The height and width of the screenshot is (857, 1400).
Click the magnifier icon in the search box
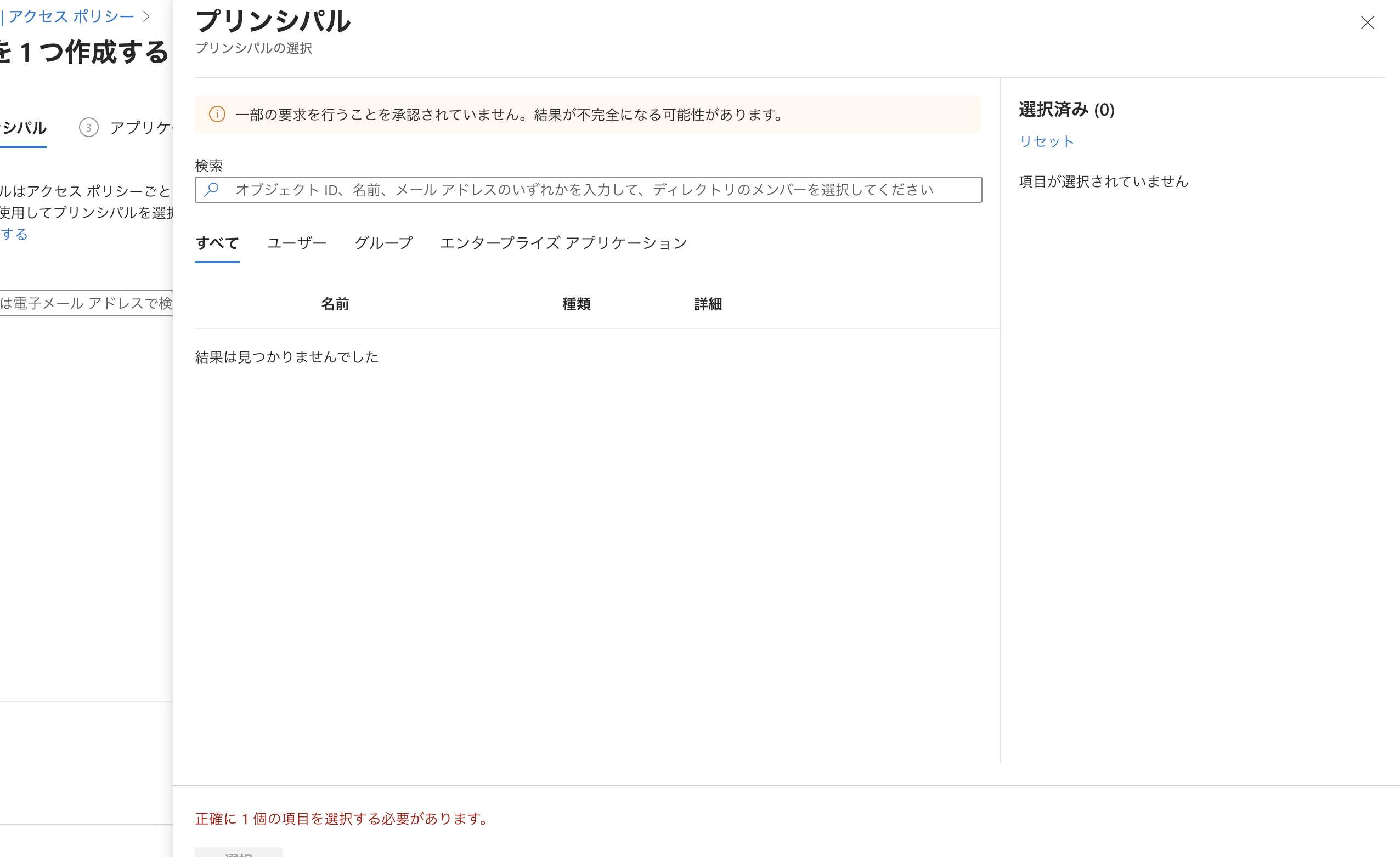click(x=212, y=189)
